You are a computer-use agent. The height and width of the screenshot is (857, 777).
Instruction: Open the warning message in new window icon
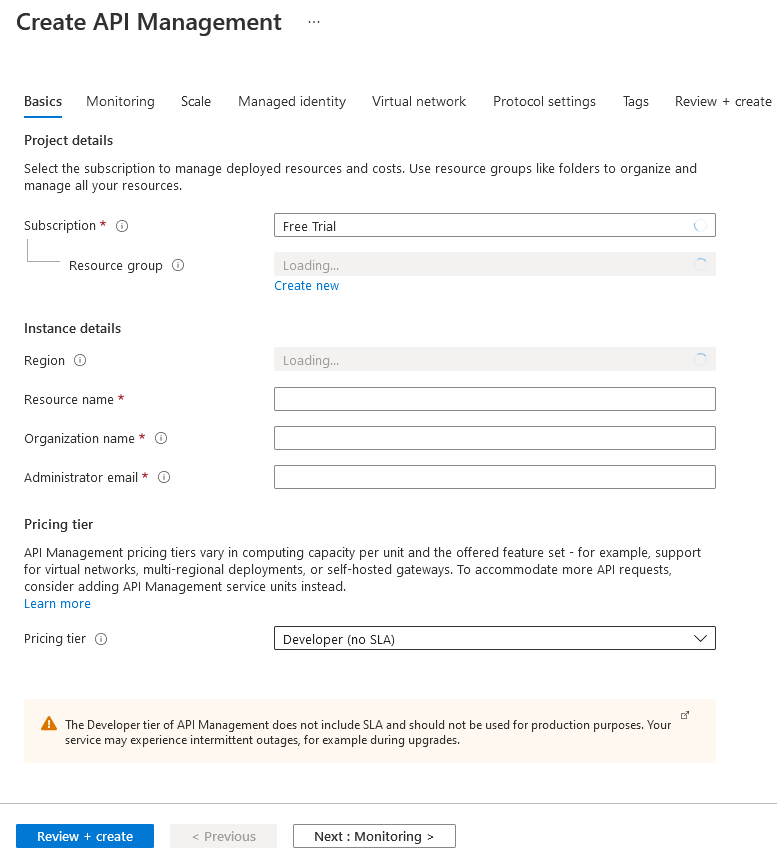[684, 713]
